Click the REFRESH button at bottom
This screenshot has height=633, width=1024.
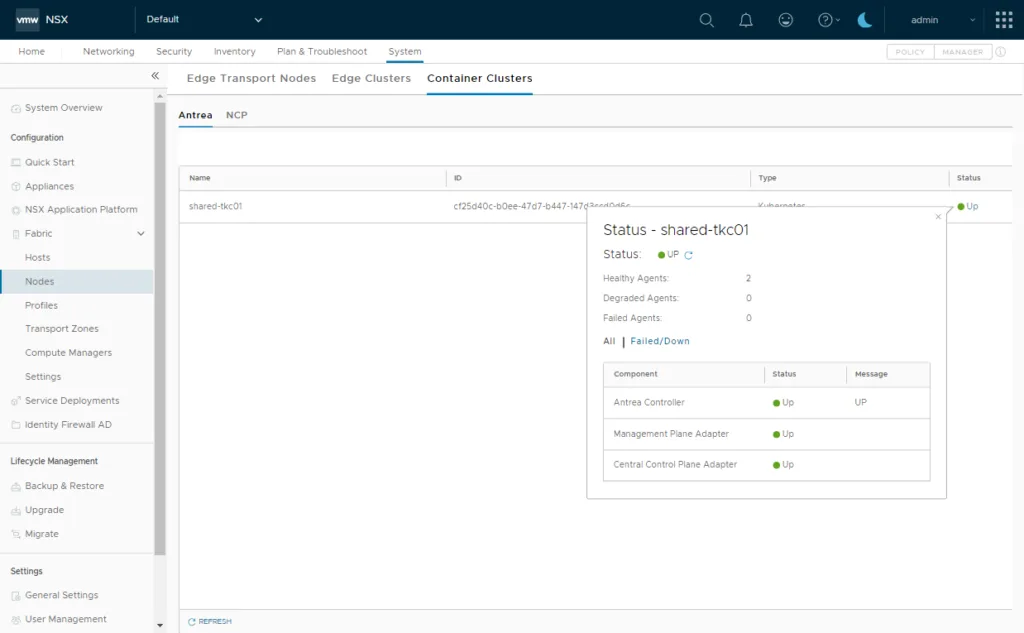[210, 621]
